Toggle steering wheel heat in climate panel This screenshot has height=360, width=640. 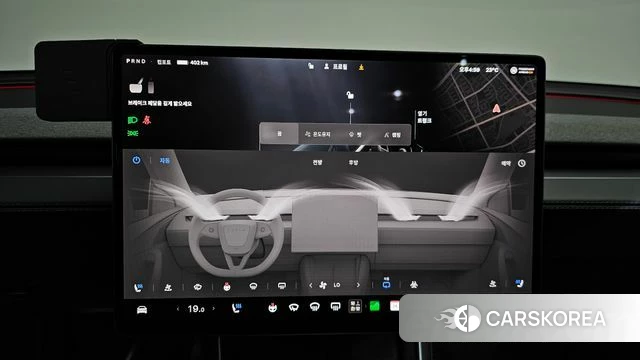(227, 287)
